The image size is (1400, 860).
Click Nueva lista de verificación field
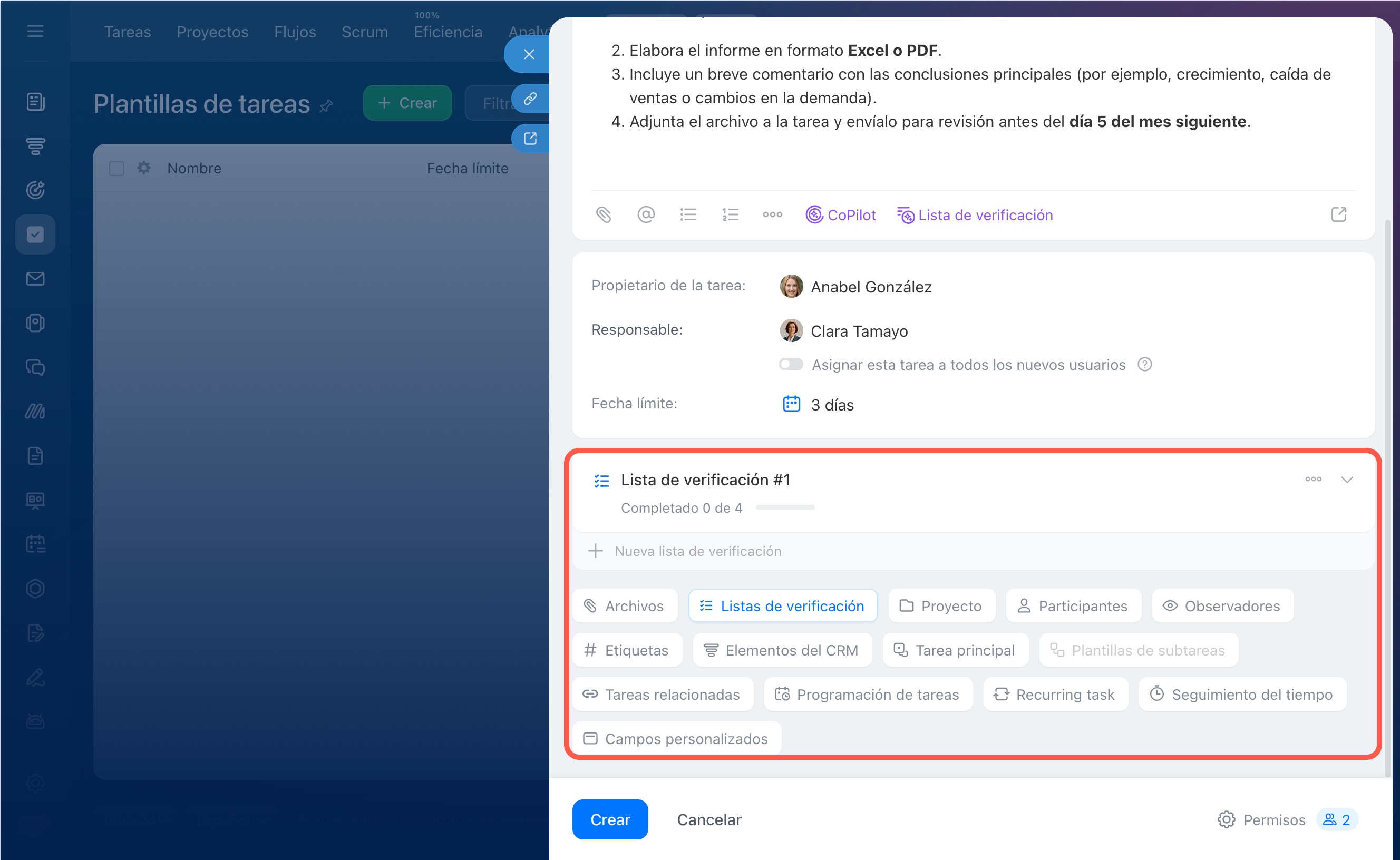tap(697, 551)
